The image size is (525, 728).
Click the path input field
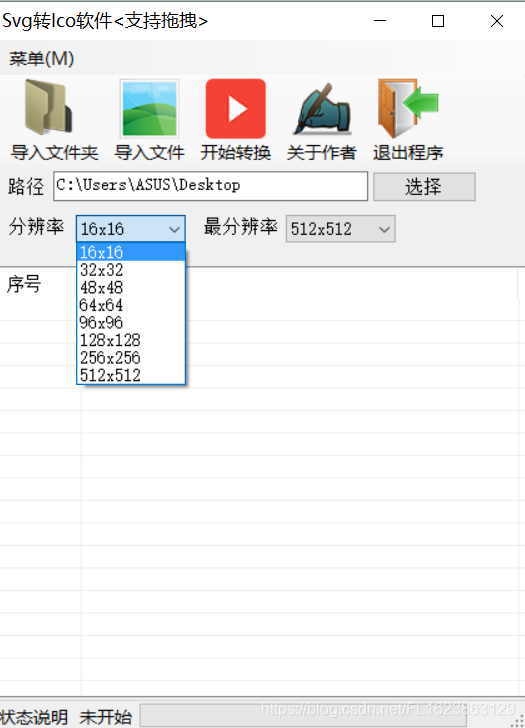coord(211,186)
